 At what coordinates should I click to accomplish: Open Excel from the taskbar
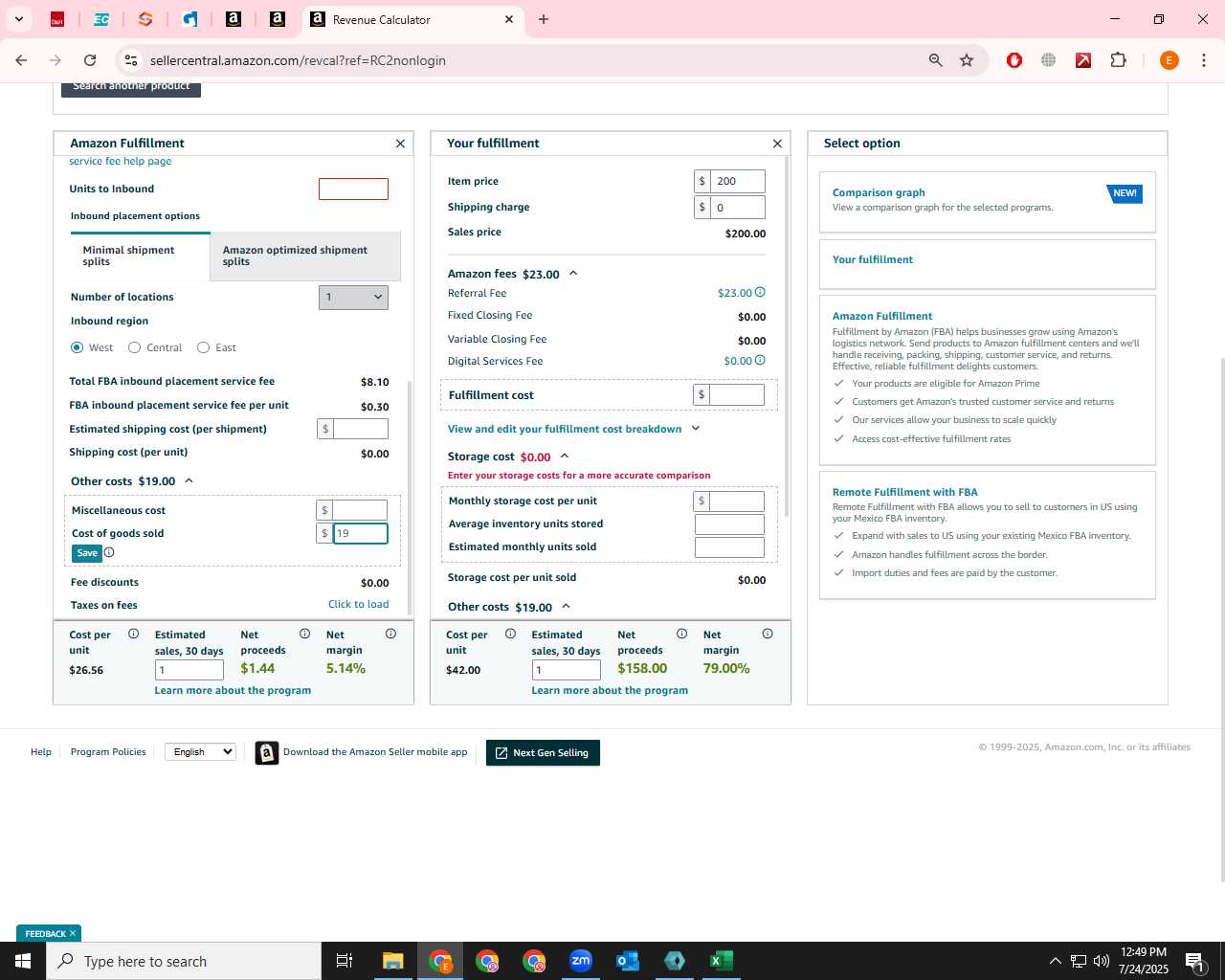point(722,961)
